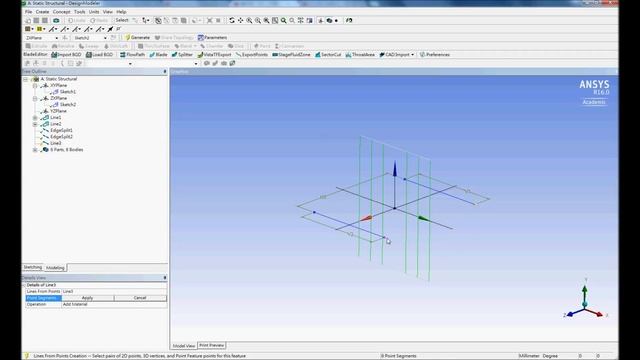Click the FlowPath tool
640x360 pixels.
coord(132,55)
